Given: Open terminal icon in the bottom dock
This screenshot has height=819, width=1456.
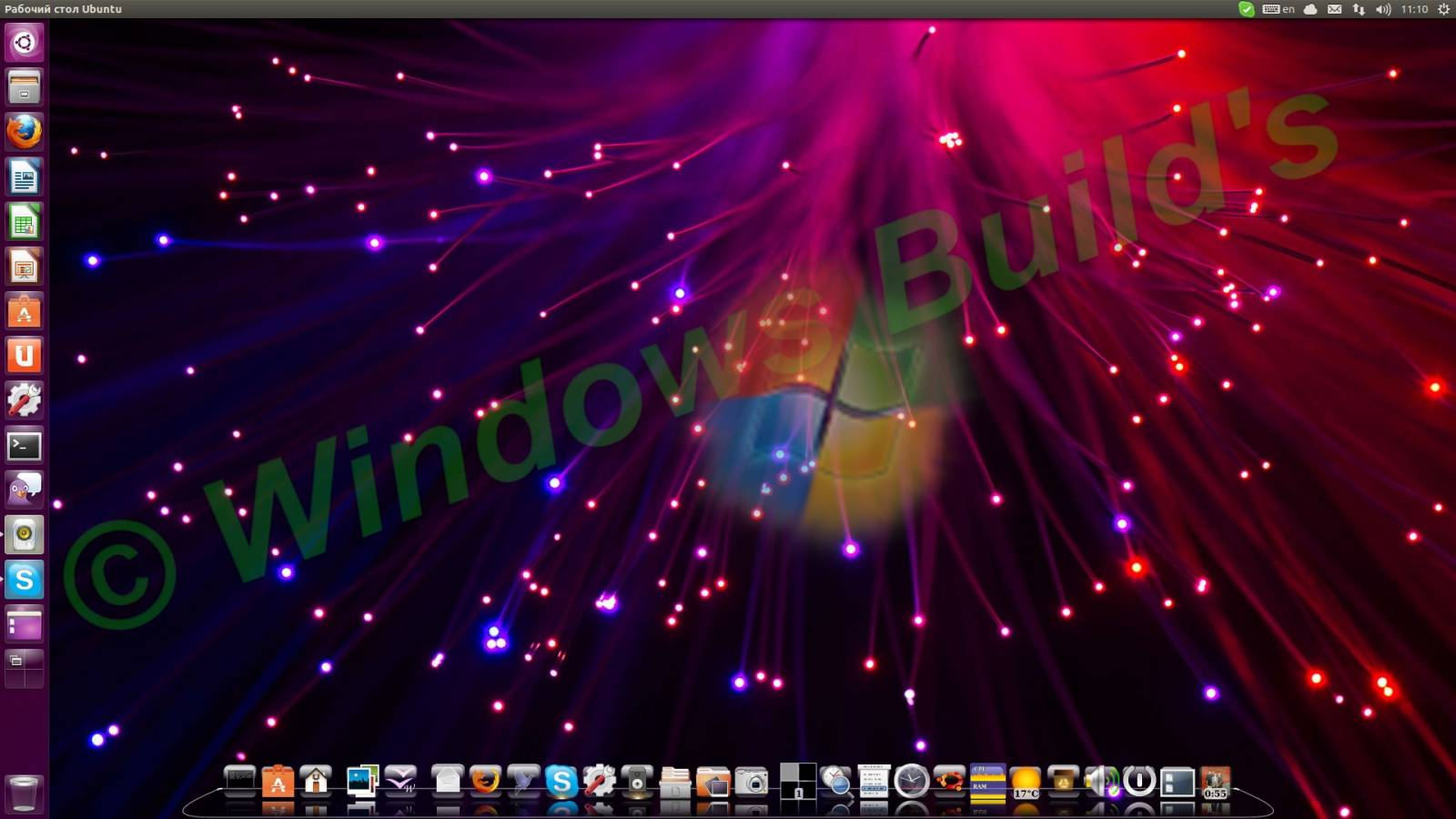Looking at the screenshot, I should (240, 782).
